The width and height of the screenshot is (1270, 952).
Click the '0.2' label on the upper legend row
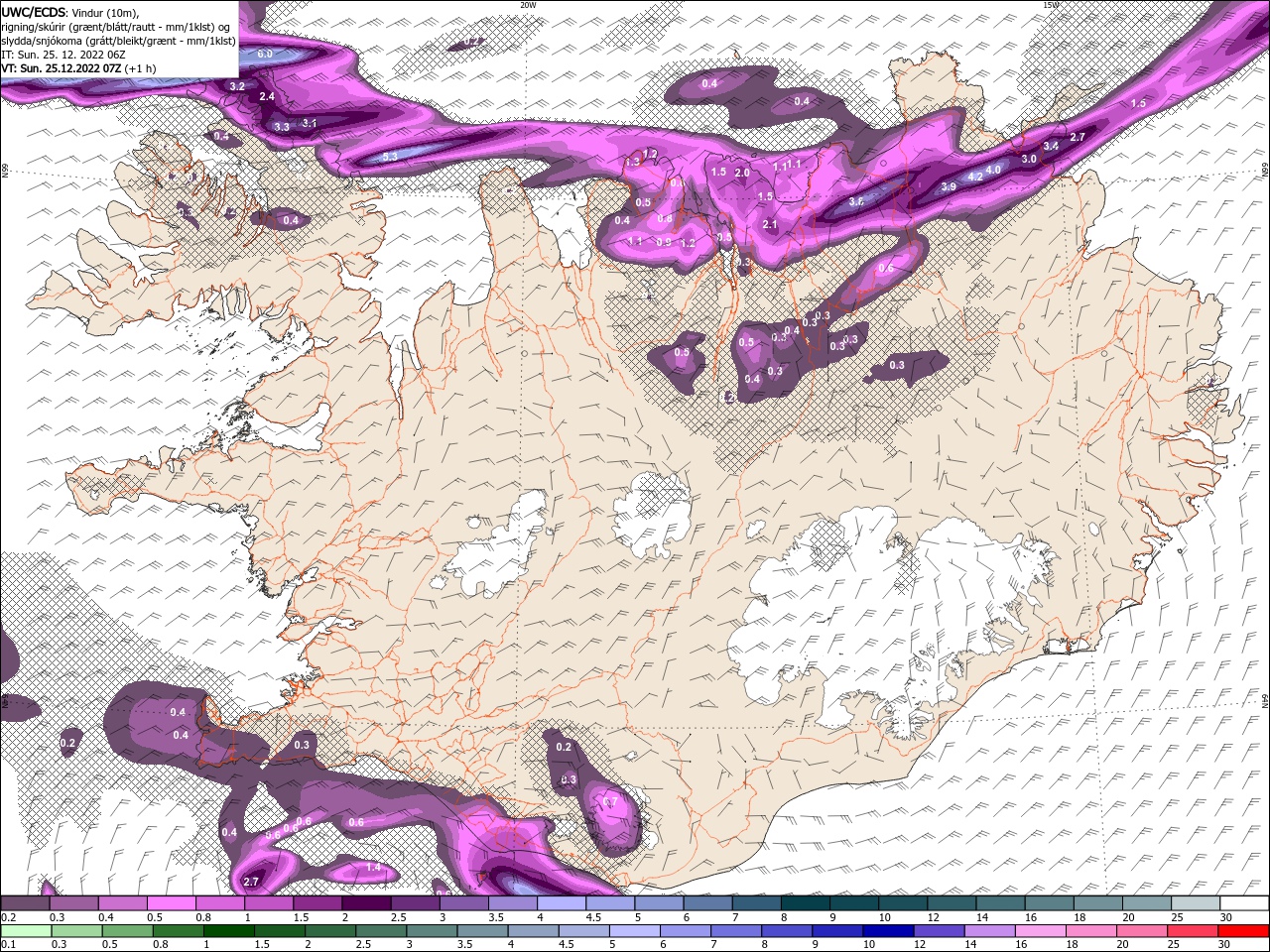click(x=9, y=917)
